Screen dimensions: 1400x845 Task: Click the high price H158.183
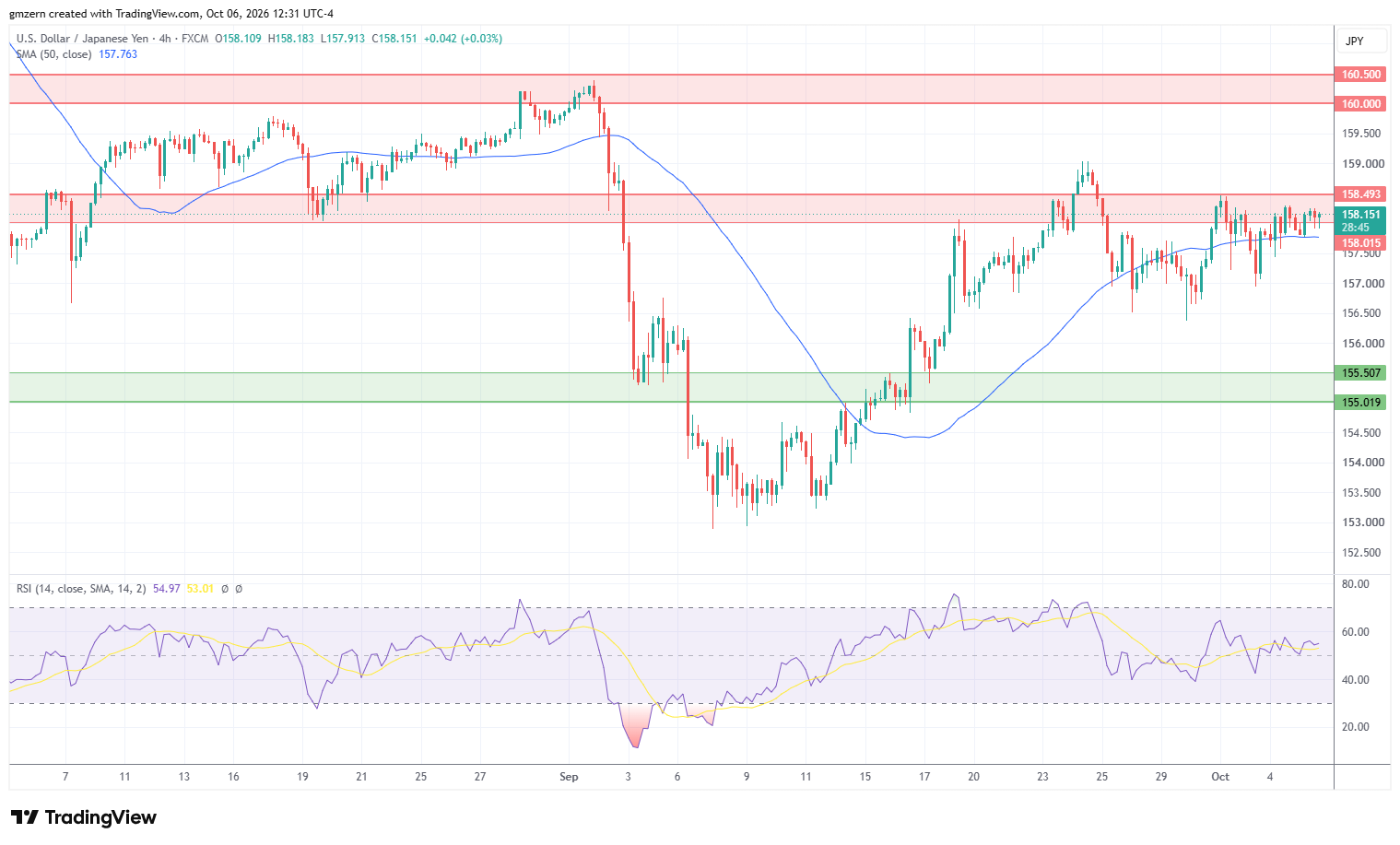click(290, 39)
